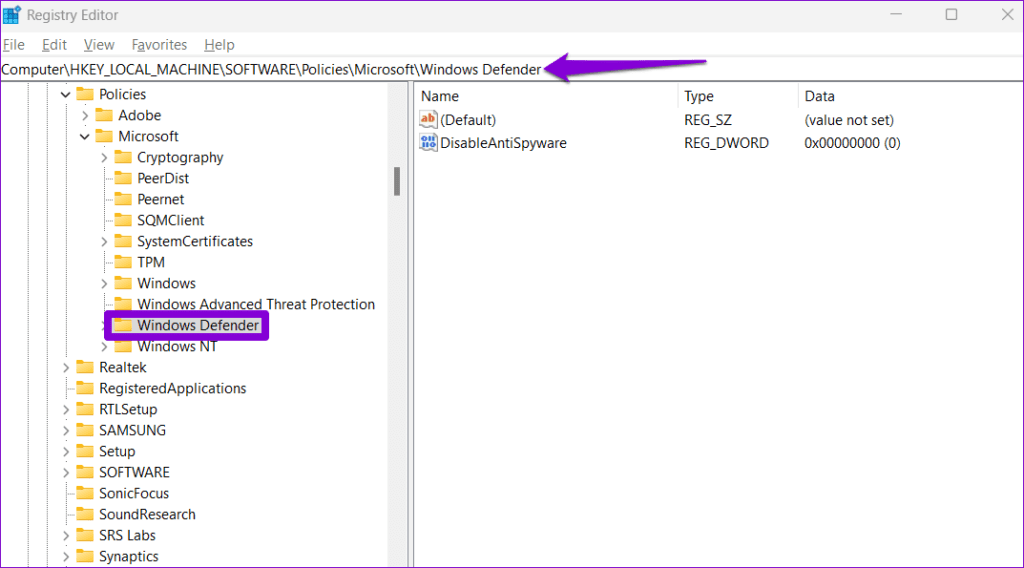Select the Windows Defender folder icon
Screen dimensions: 1024x568
point(123,326)
